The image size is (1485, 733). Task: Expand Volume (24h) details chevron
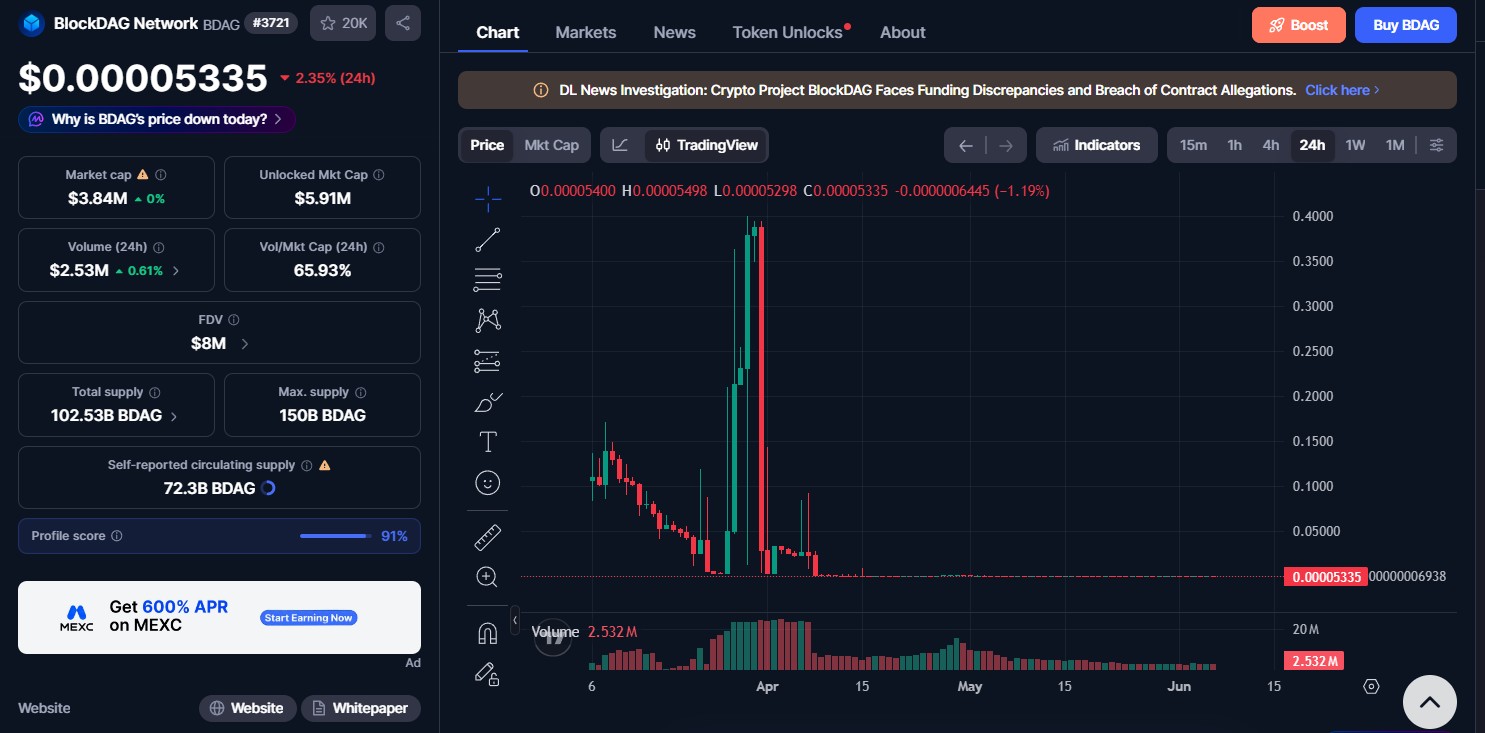point(177,271)
